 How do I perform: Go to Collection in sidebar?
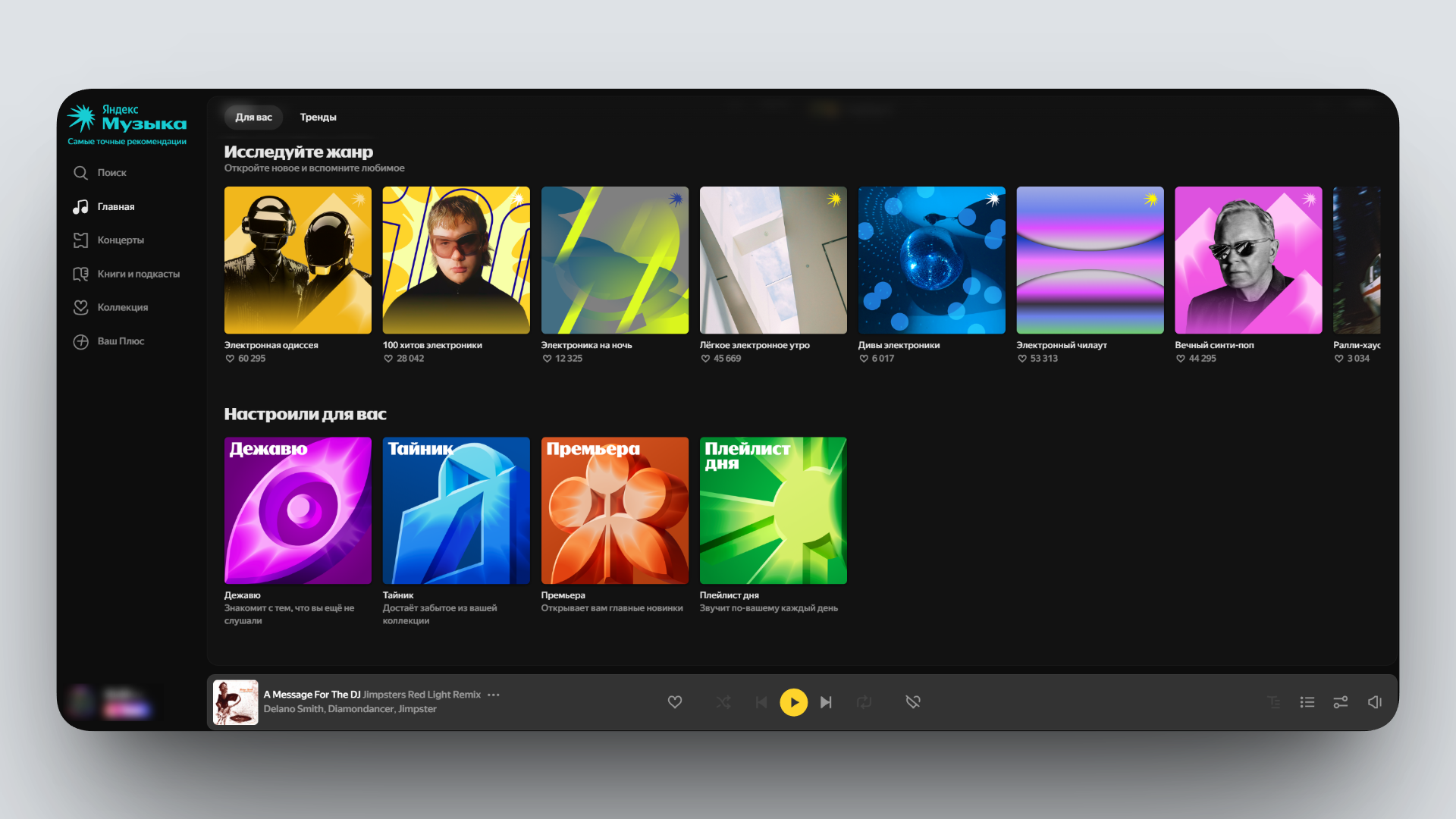click(122, 307)
